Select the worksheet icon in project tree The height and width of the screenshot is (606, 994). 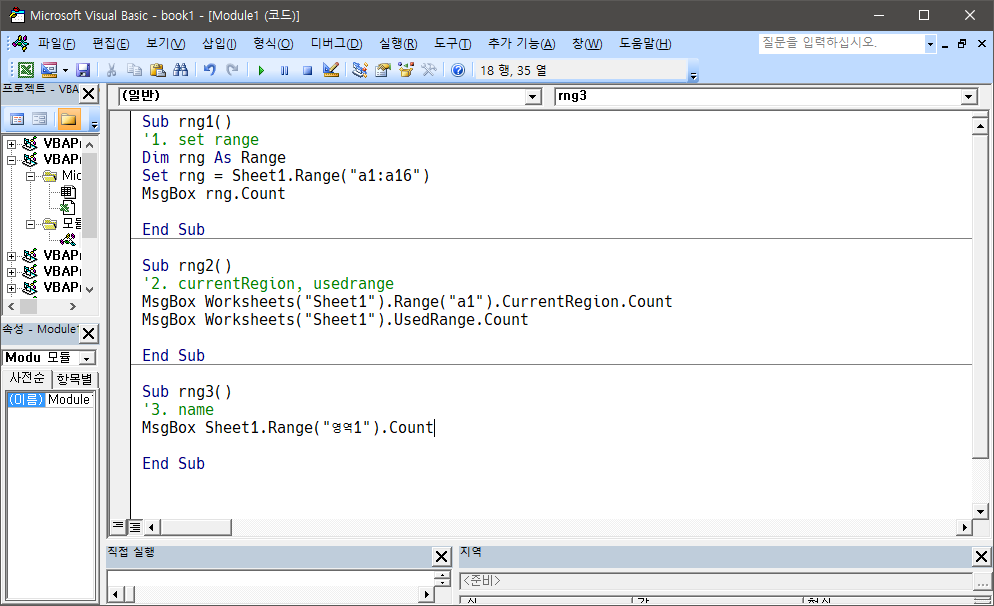pyautogui.click(x=68, y=191)
